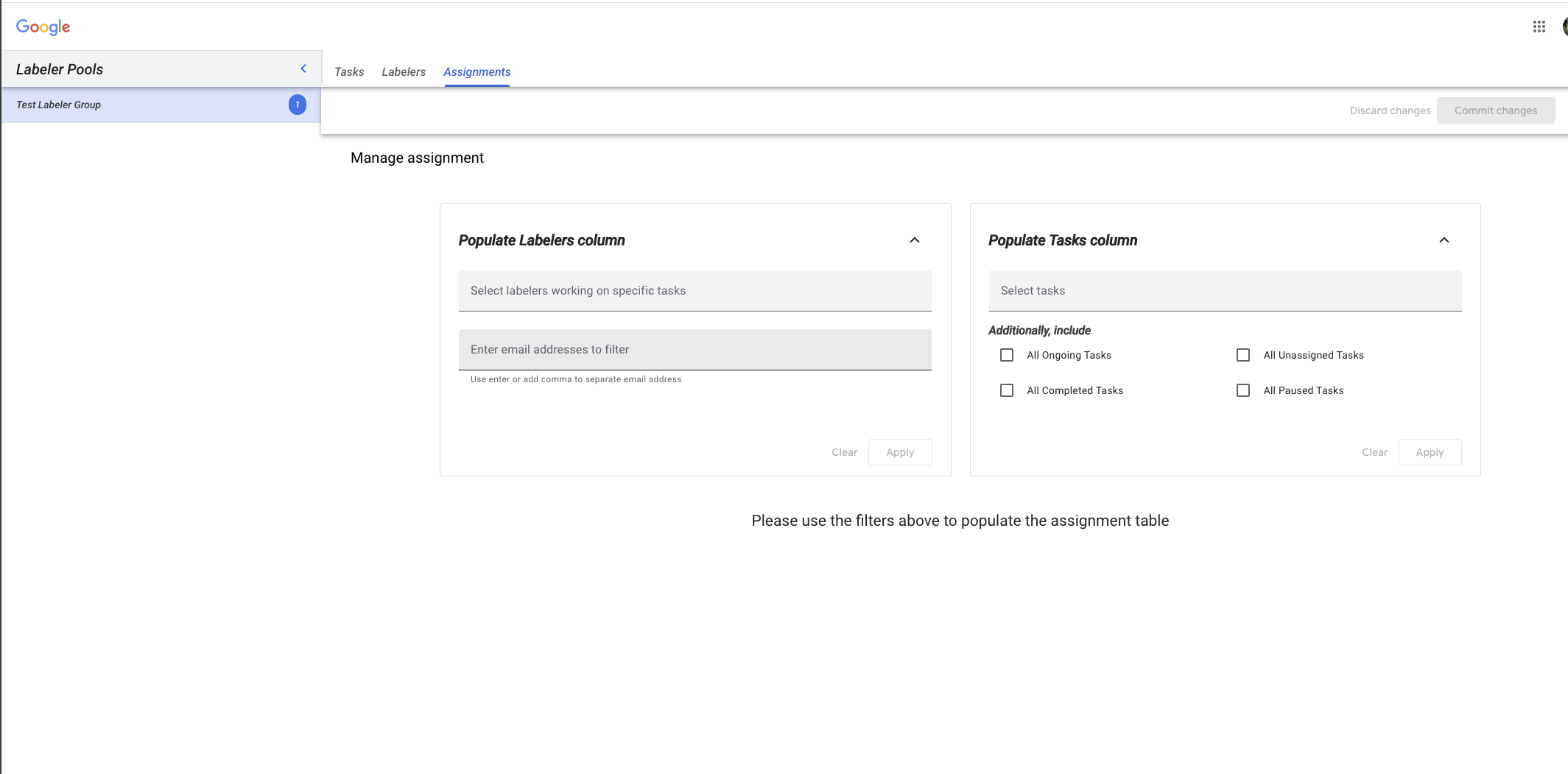Switch to the Labelers tab

coord(404,72)
